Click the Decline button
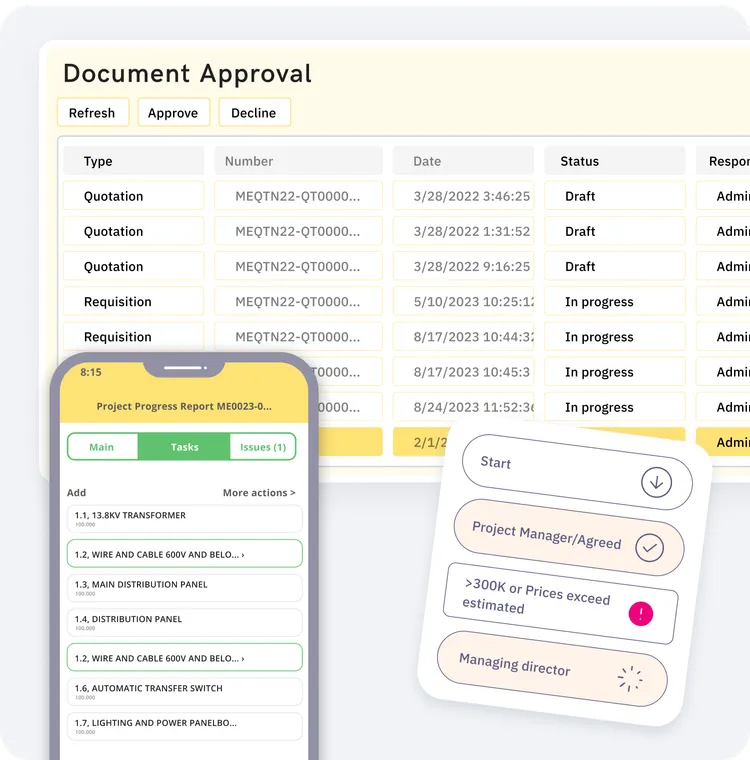This screenshot has width=750, height=760. coord(254,112)
